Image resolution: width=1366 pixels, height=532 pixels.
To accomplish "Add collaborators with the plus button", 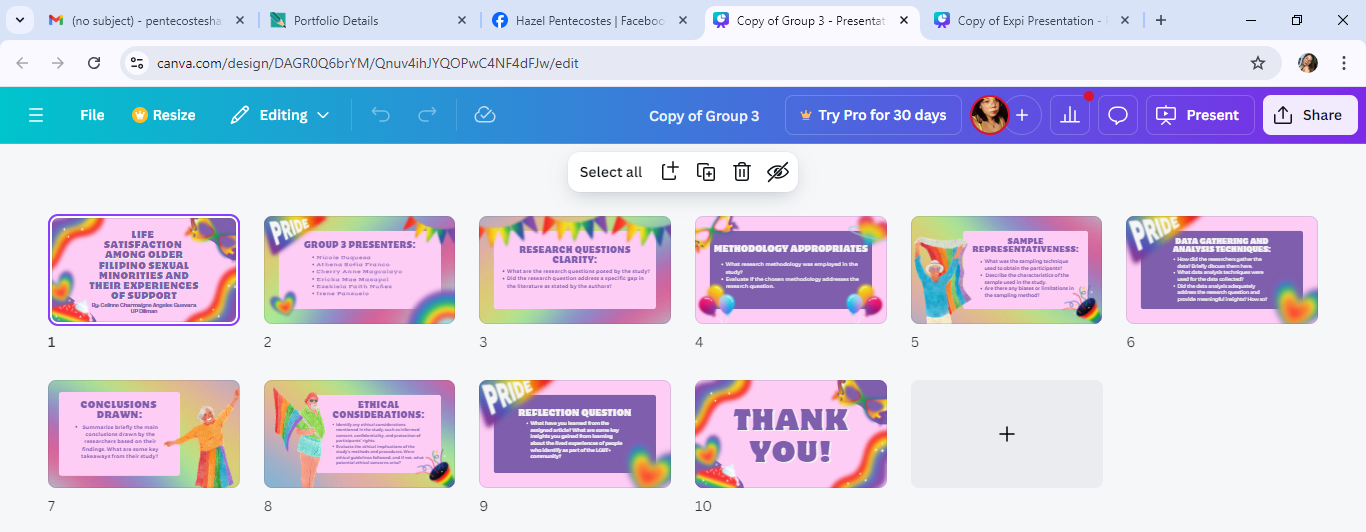I will tap(1022, 115).
